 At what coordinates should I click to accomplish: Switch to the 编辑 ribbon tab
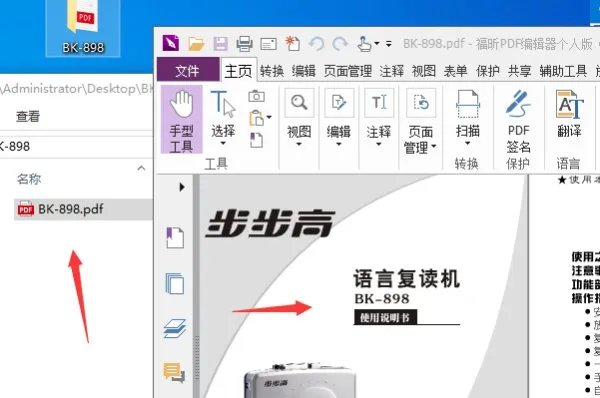[x=304, y=71]
